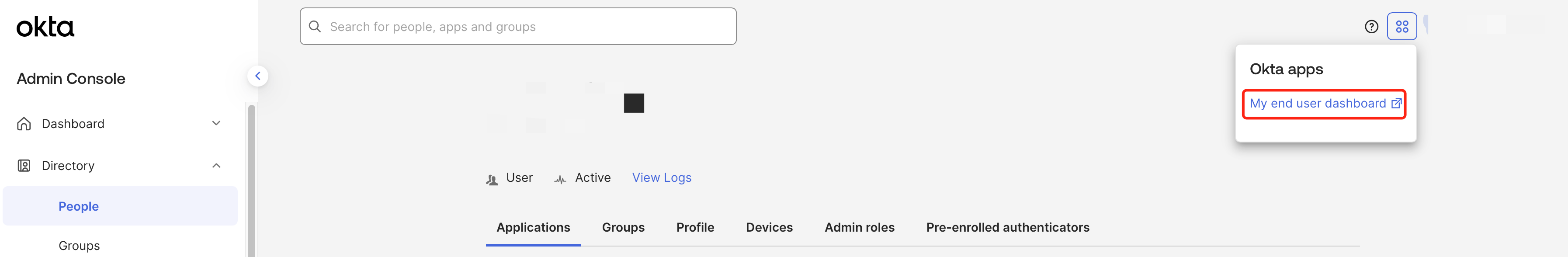This screenshot has width=1568, height=257.
Task: Open the People directory page
Action: click(79, 206)
